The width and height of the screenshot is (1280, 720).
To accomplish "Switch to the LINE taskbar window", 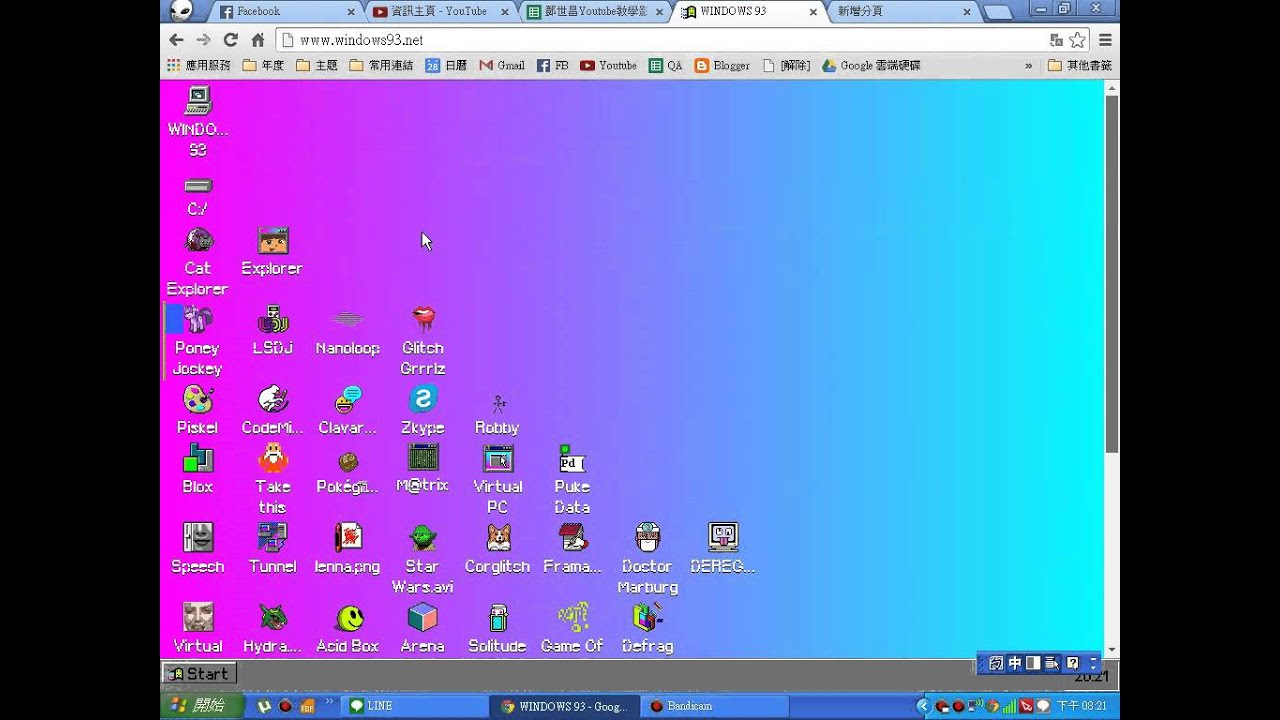I will (x=416, y=706).
